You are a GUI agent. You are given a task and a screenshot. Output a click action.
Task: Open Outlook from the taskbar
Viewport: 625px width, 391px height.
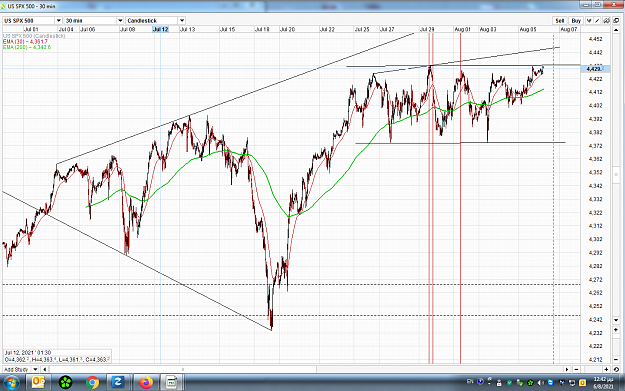pos(38,383)
